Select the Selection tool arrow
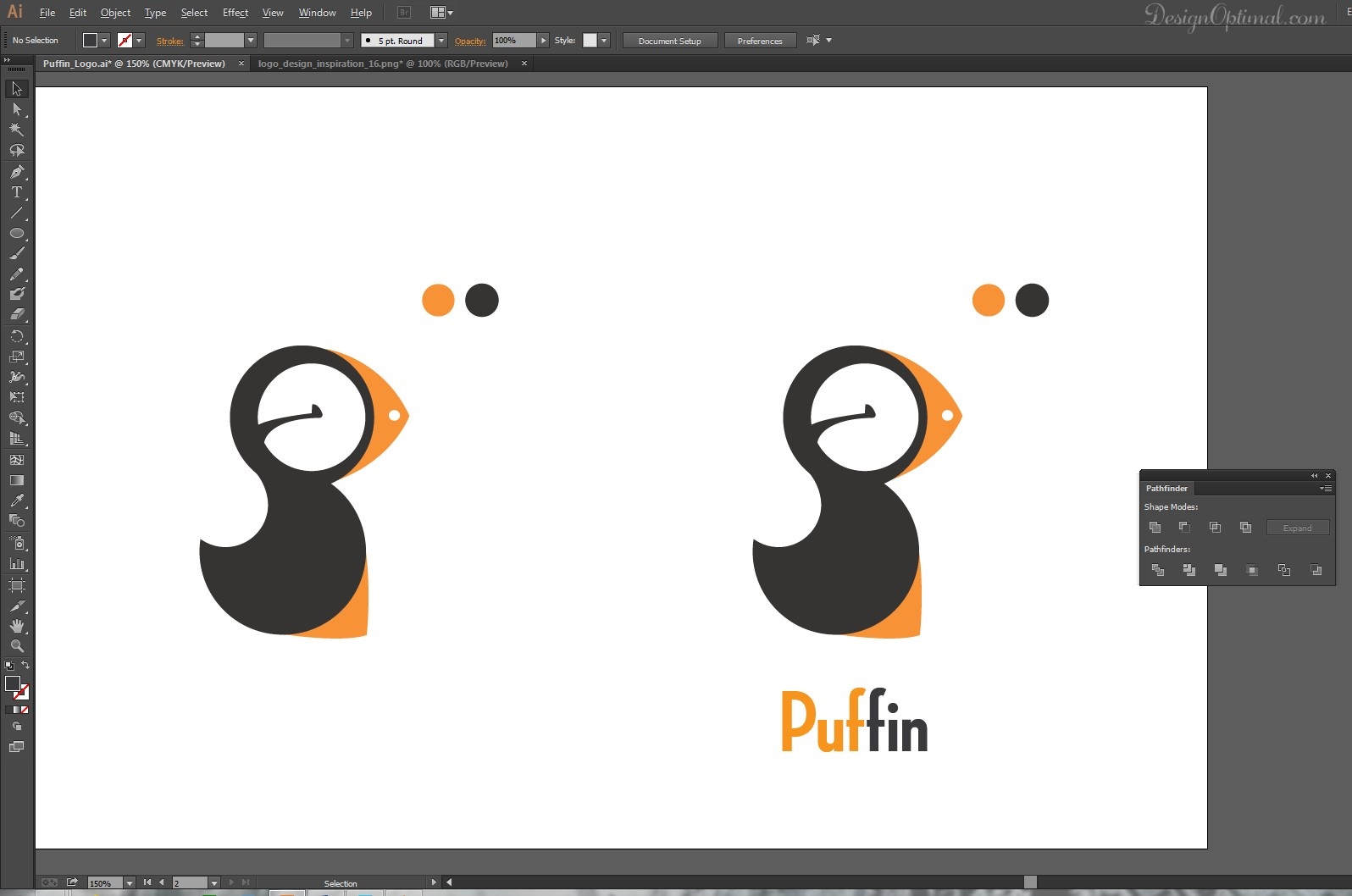 (16, 89)
